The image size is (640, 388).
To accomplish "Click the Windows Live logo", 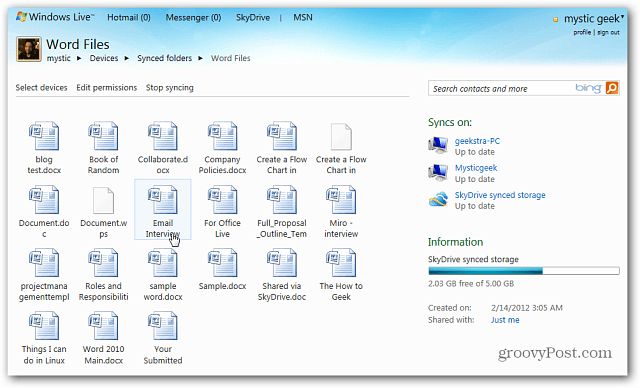I will (55, 17).
